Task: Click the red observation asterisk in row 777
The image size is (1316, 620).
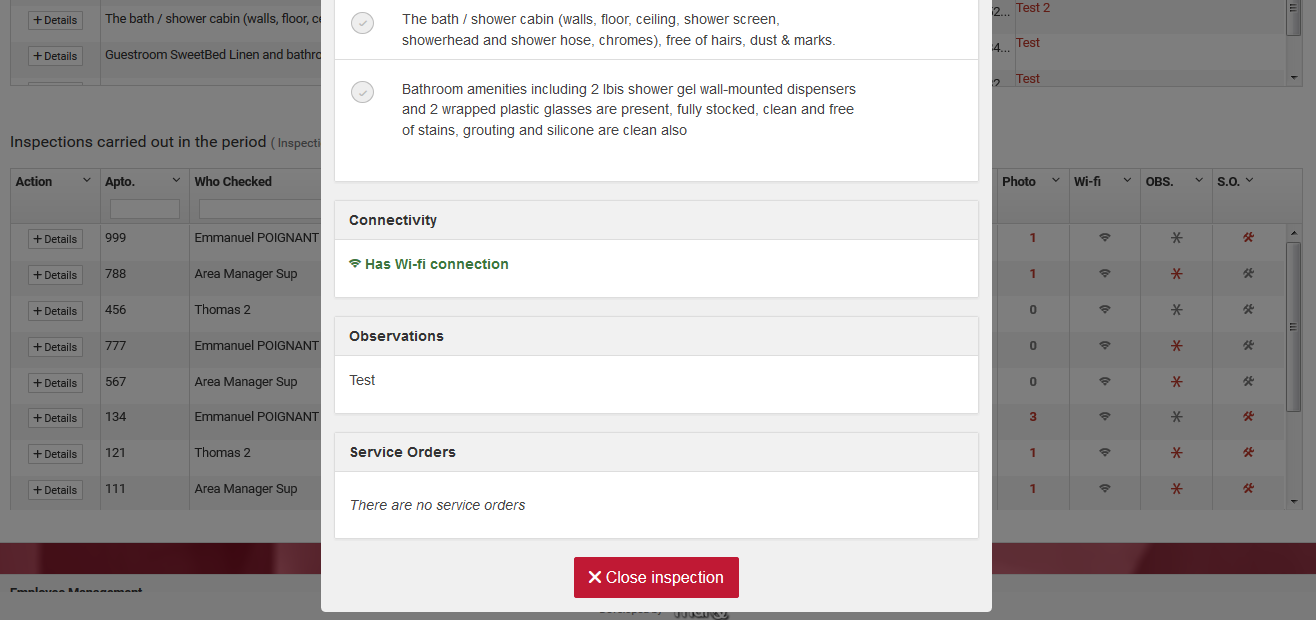Action: [x=1176, y=346]
